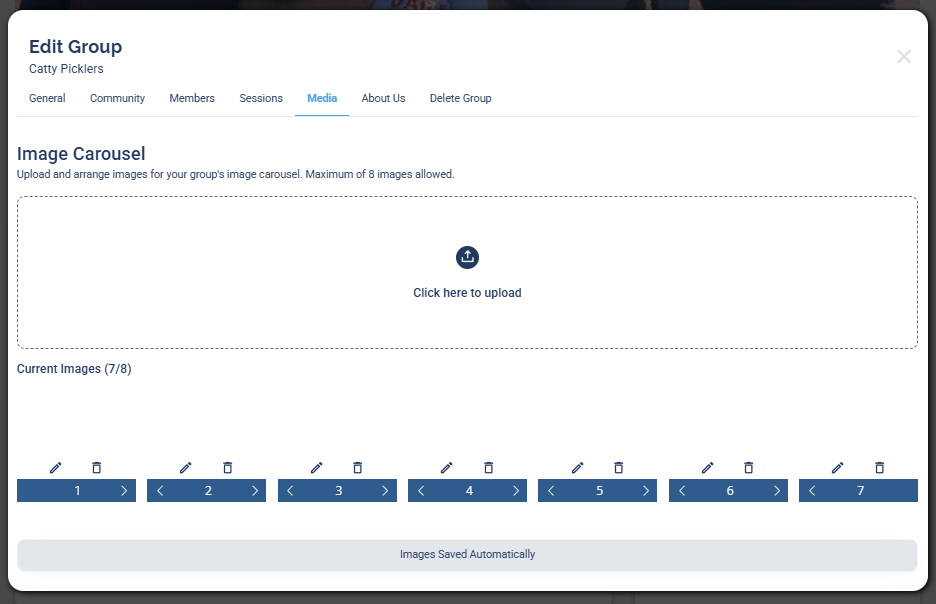This screenshot has width=936, height=604.
Task: Move image 6 left with the arrow
Action: point(682,491)
